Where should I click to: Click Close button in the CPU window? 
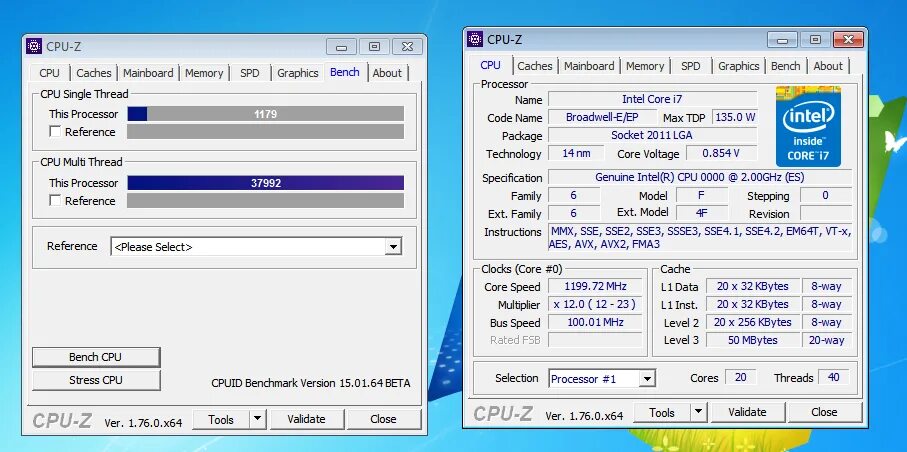click(824, 412)
